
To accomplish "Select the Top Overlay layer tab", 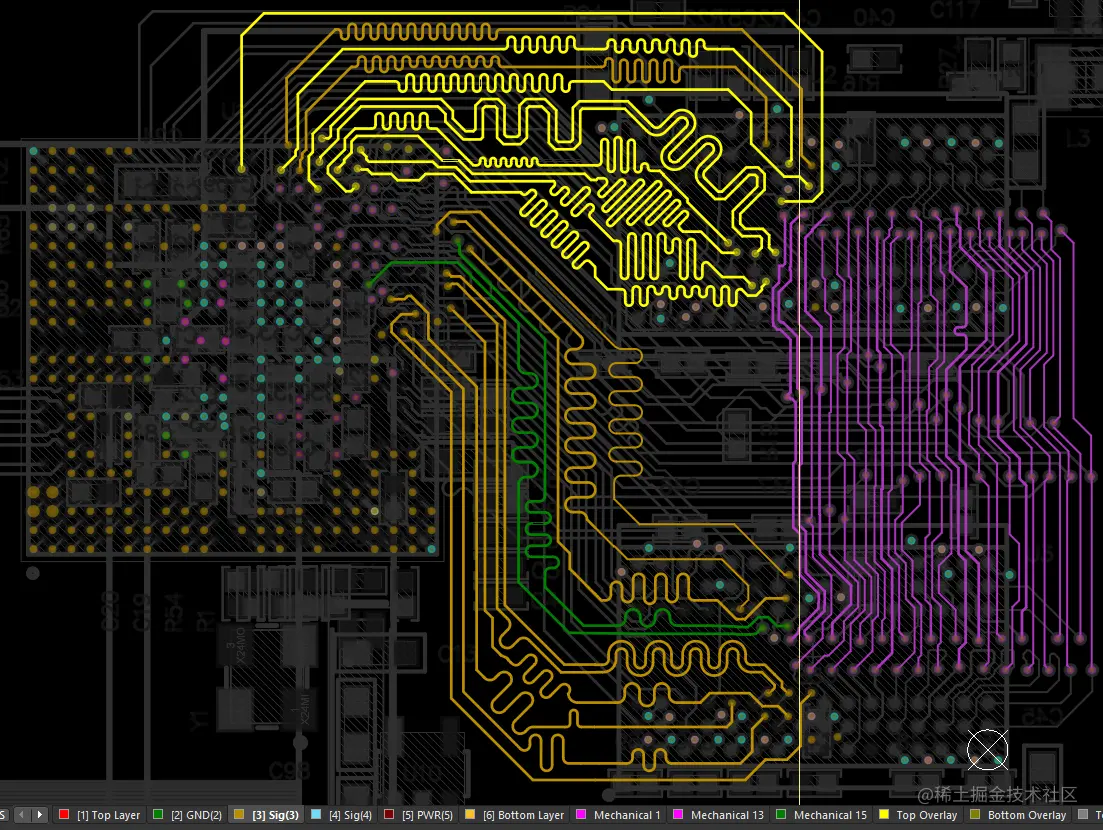I will coord(918,815).
